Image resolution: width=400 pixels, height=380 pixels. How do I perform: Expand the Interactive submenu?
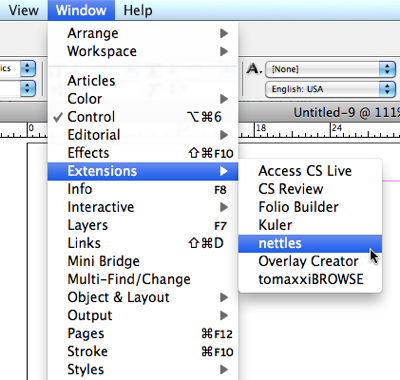coord(143,207)
